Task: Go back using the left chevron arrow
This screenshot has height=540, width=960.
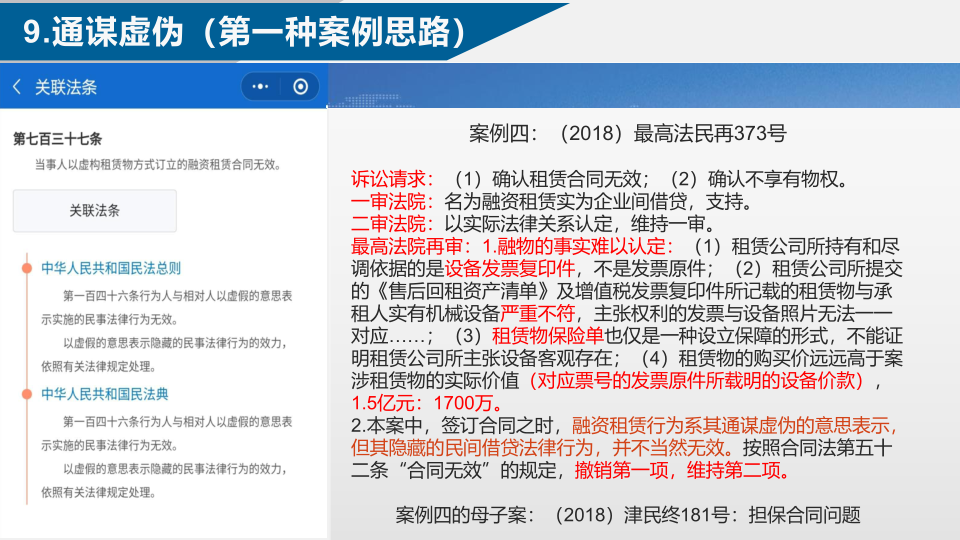Action: pyautogui.click(x=17, y=87)
